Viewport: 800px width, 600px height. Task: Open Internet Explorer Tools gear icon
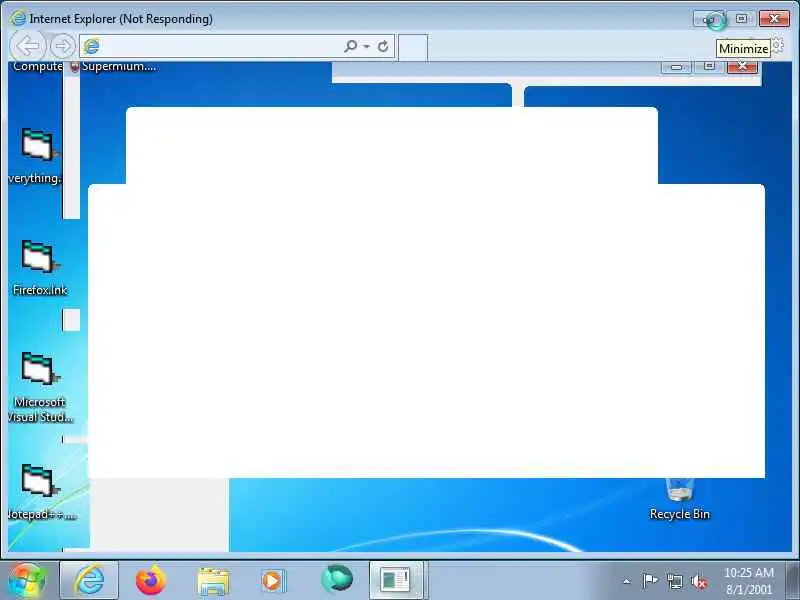click(x=777, y=45)
